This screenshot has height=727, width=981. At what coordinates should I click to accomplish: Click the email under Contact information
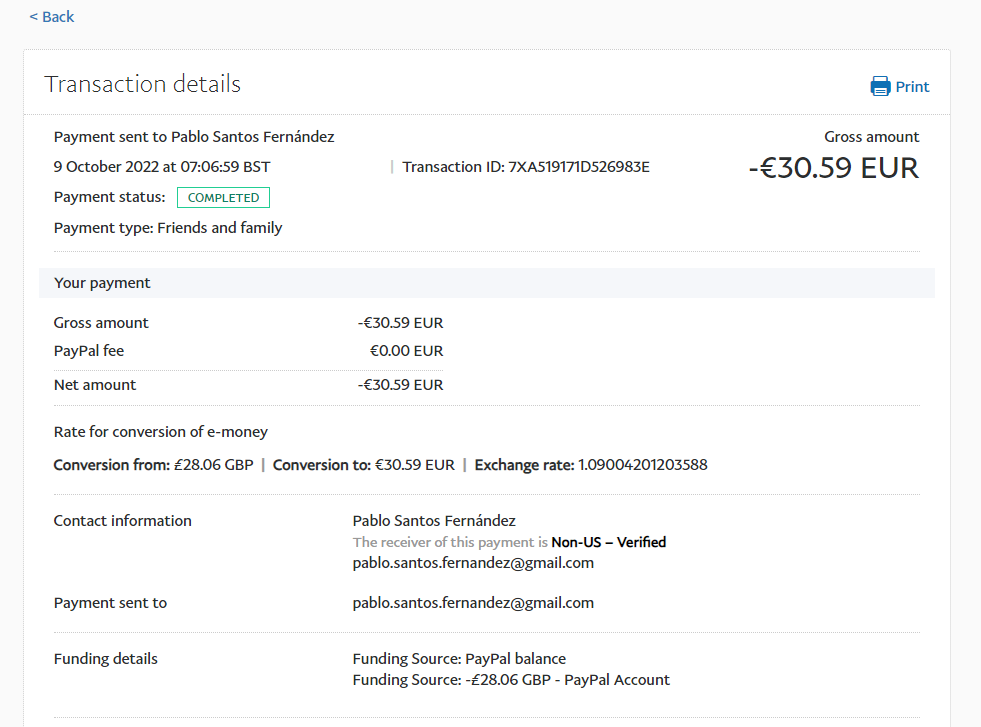point(473,563)
